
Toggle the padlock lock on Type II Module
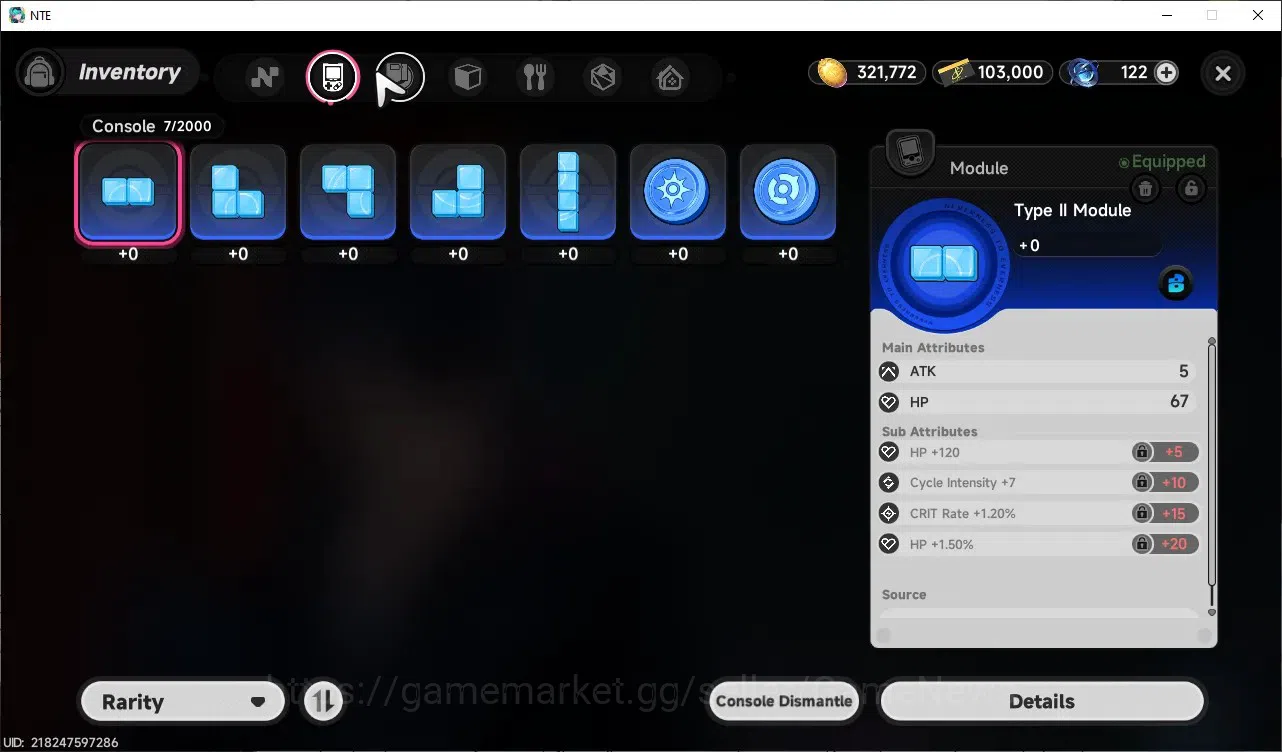(x=1190, y=188)
